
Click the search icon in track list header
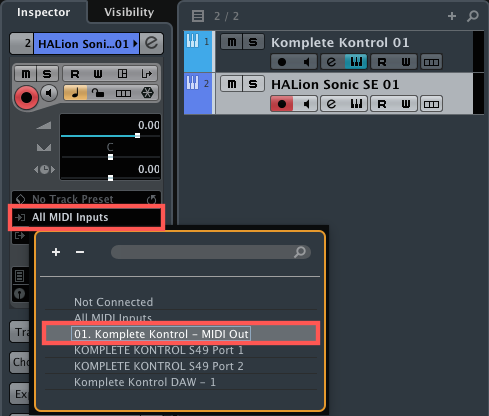coord(473,16)
